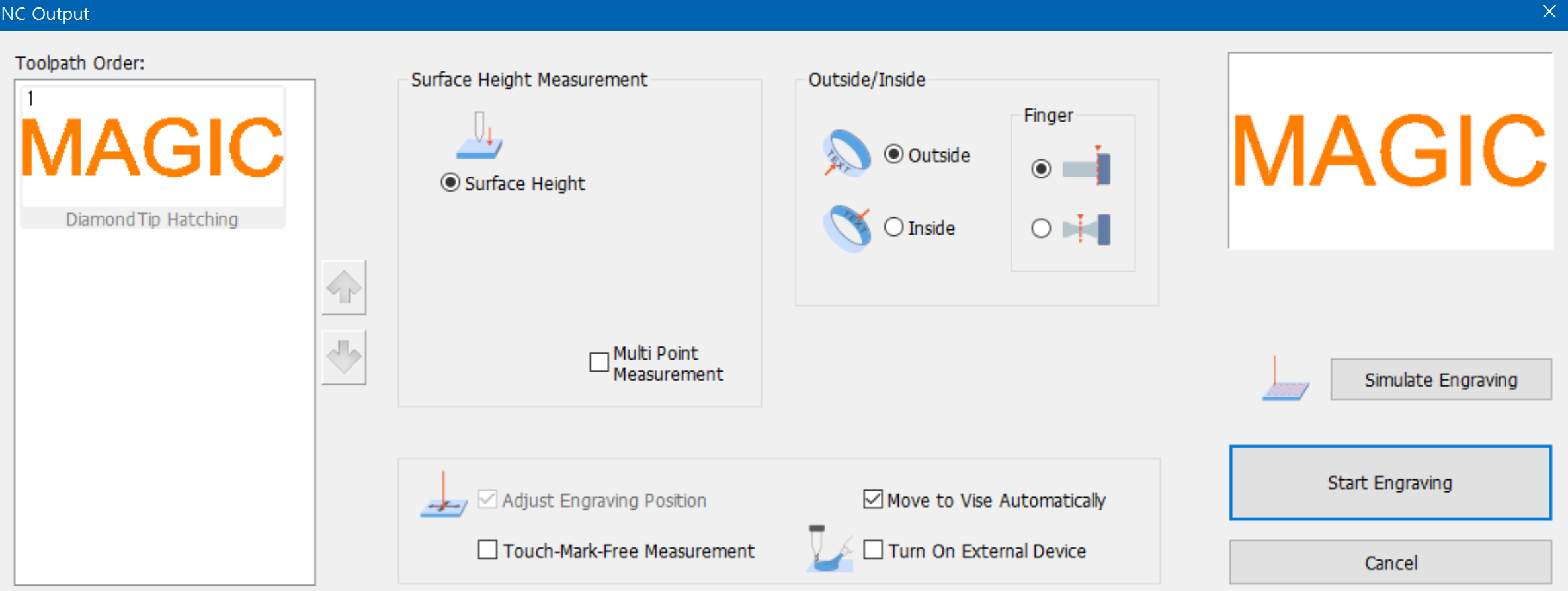The height and width of the screenshot is (591, 1568).
Task: Click the adjust engraving position icon
Action: pyautogui.click(x=444, y=494)
